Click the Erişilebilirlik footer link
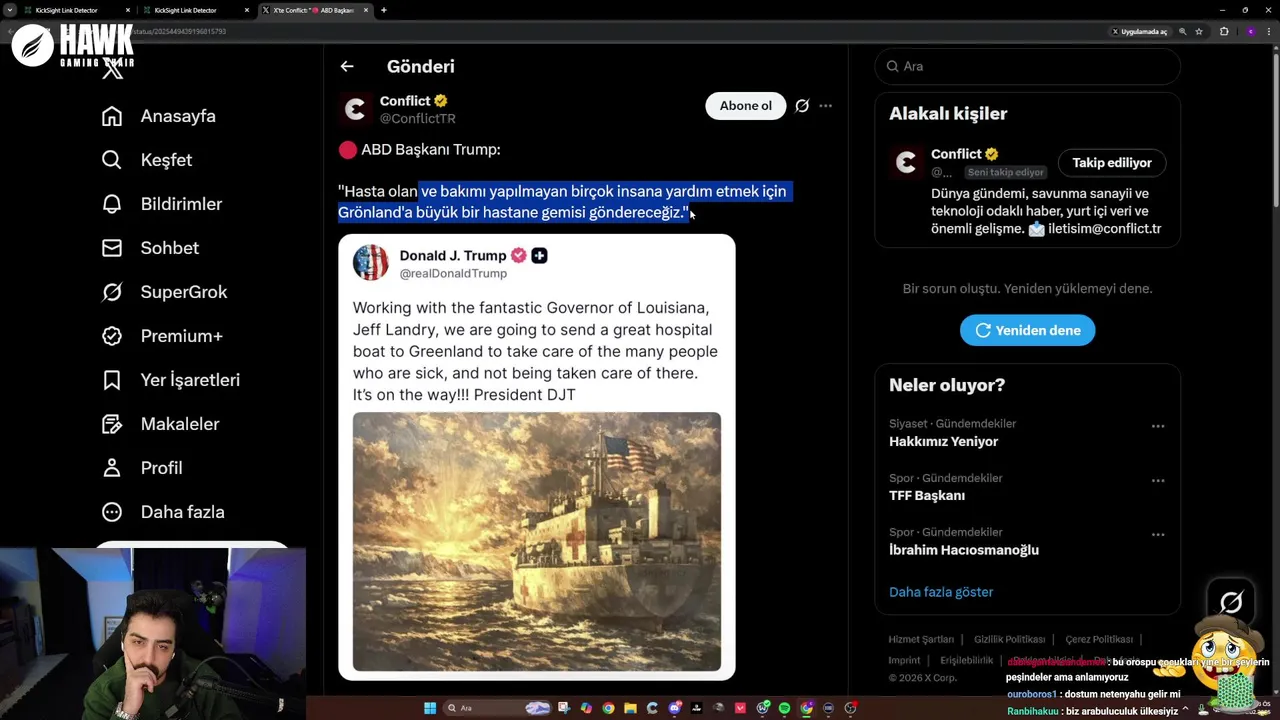The width and height of the screenshot is (1280, 720). pyautogui.click(x=966, y=660)
